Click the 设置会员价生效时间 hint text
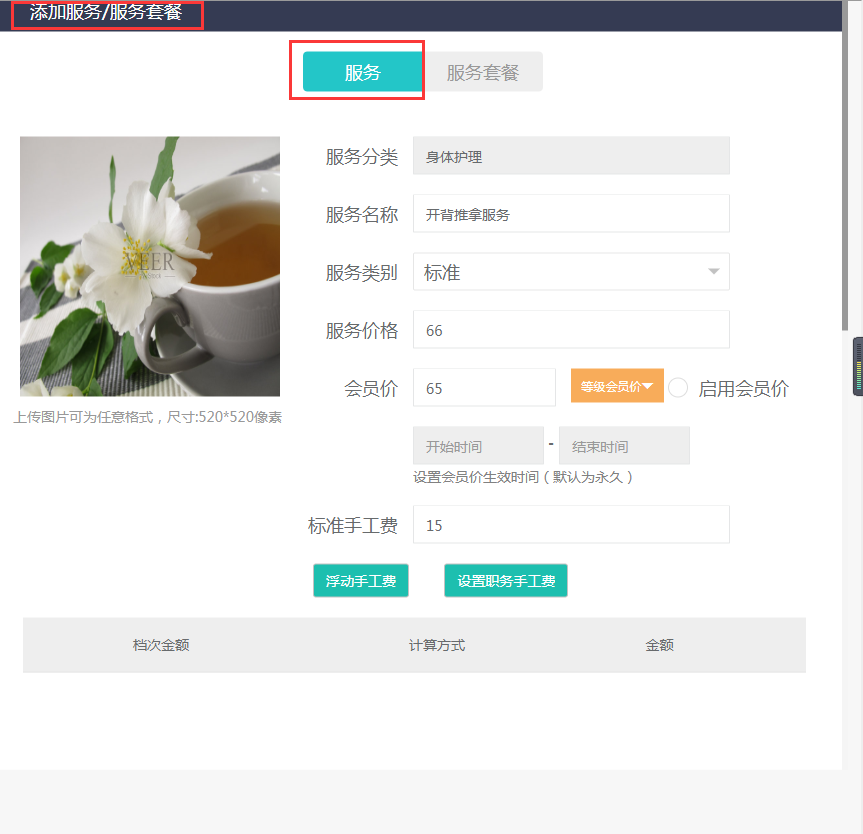The width and height of the screenshot is (863, 834). coord(522,477)
